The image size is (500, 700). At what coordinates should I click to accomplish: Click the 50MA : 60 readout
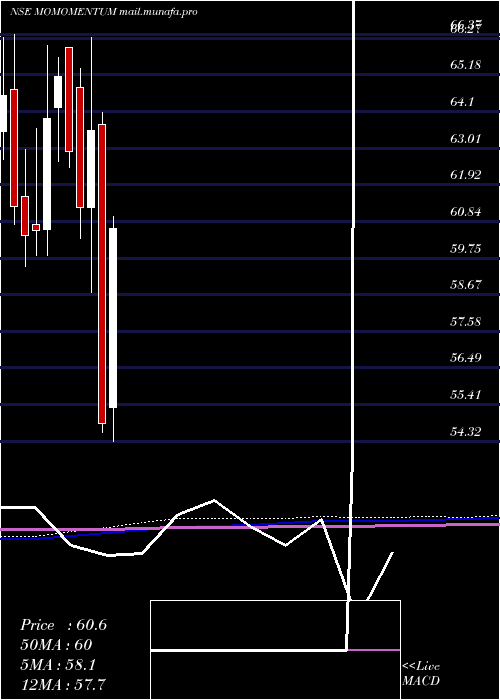(56, 645)
